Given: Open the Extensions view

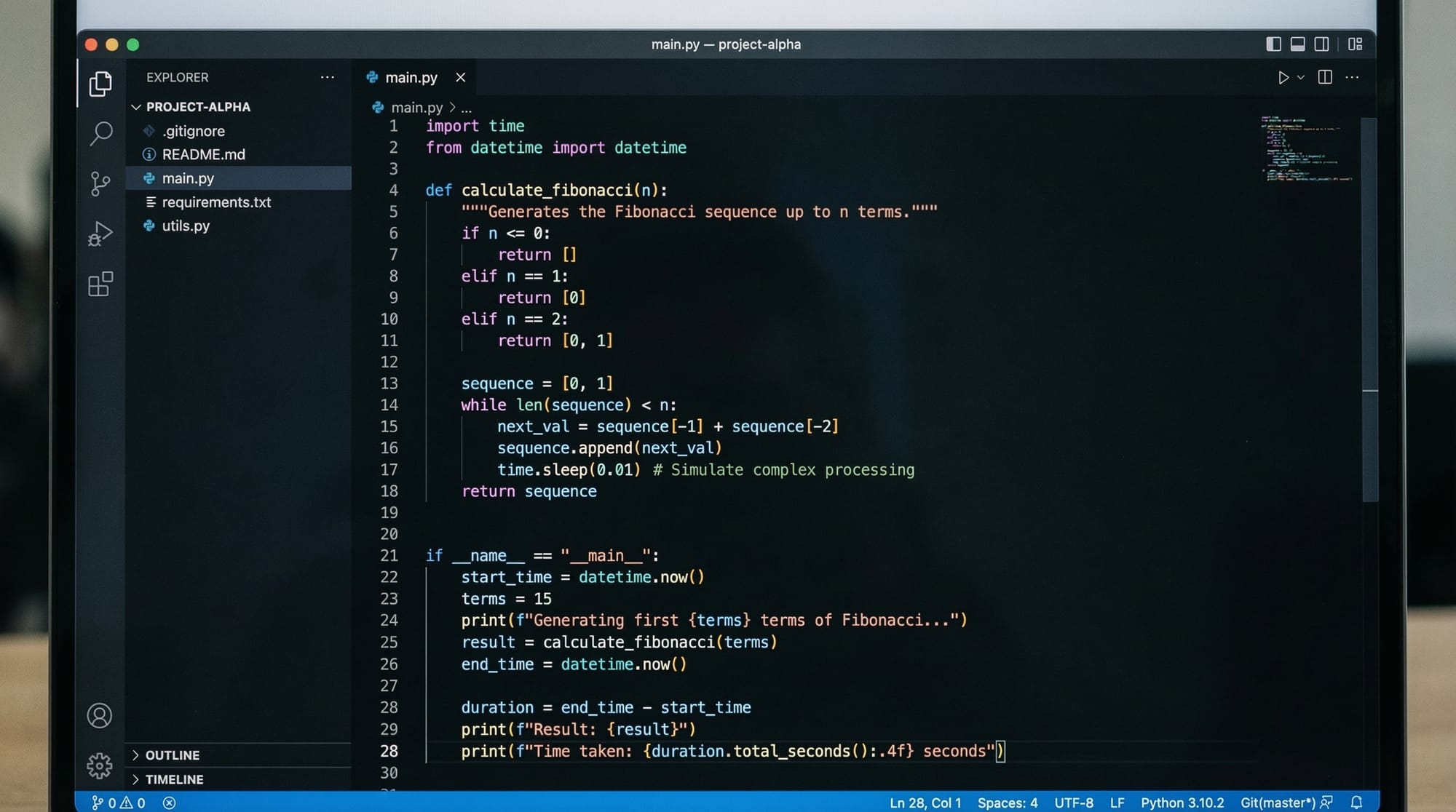Looking at the screenshot, I should click(100, 284).
